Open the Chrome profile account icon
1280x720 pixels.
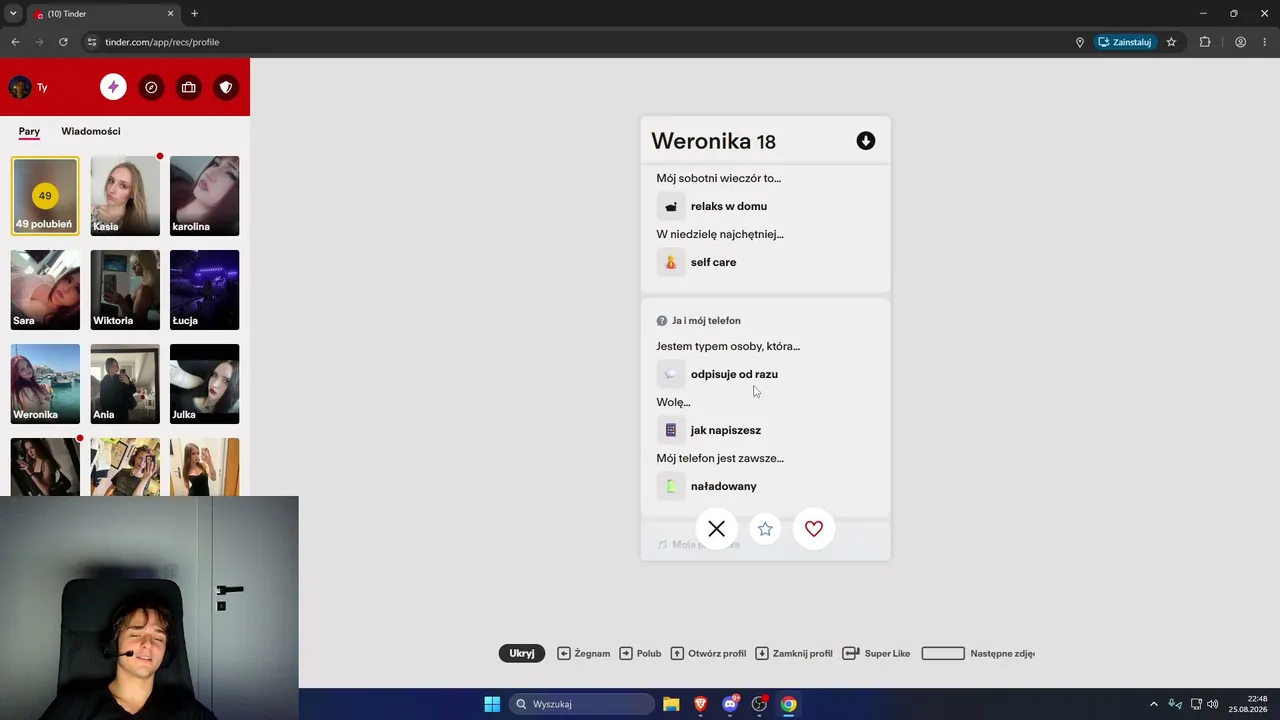pos(1240,42)
